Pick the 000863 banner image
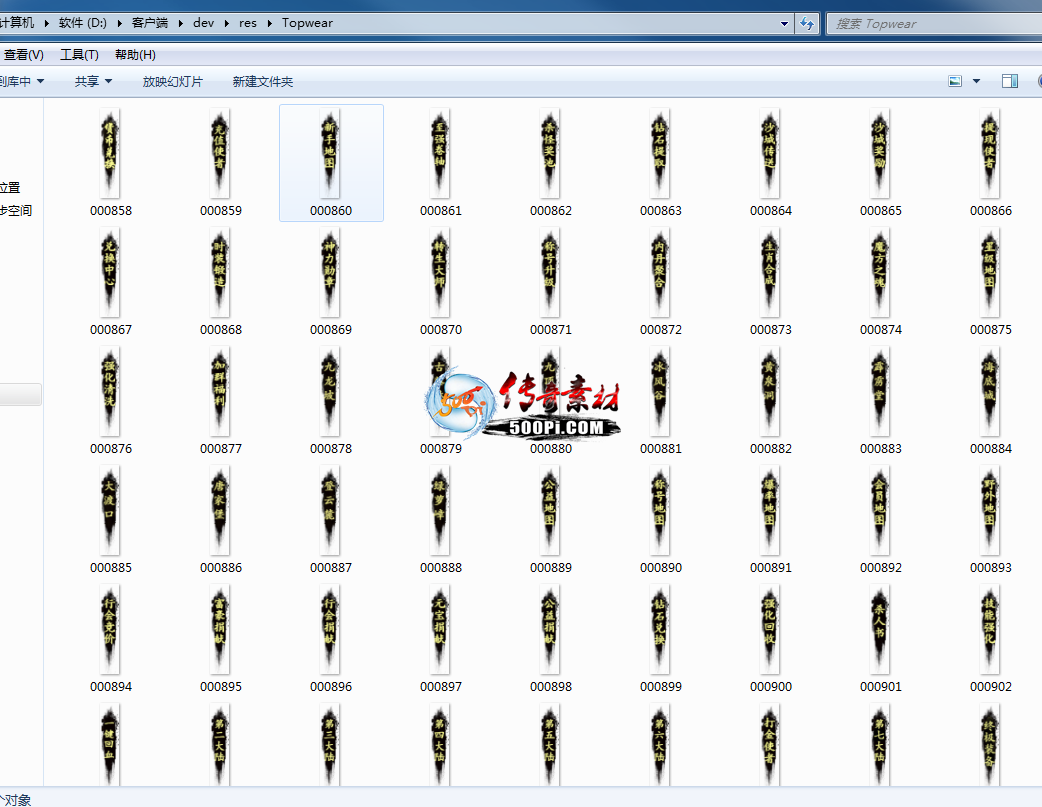The height and width of the screenshot is (807, 1042). pyautogui.click(x=660, y=154)
